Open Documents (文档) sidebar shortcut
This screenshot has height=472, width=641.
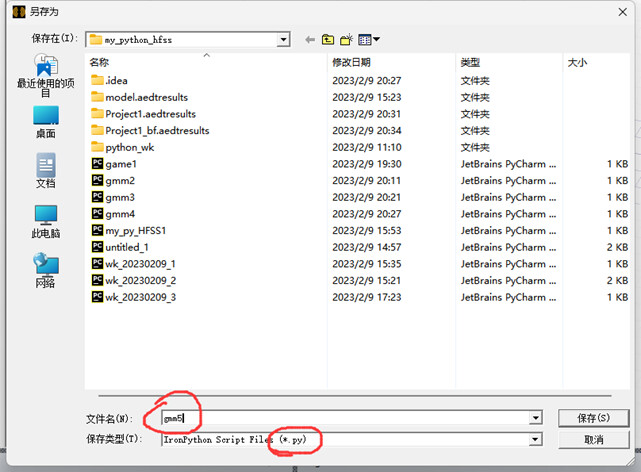(46, 171)
